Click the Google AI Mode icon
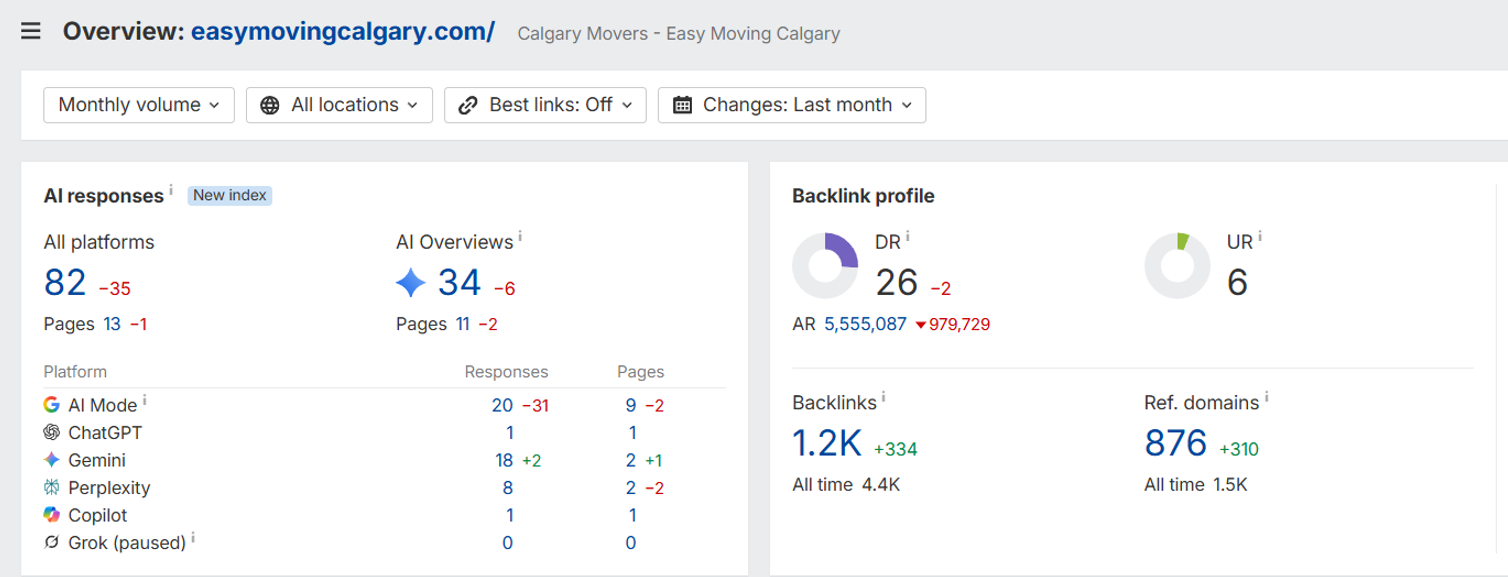Viewport: 1508px width, 577px height. click(52, 405)
